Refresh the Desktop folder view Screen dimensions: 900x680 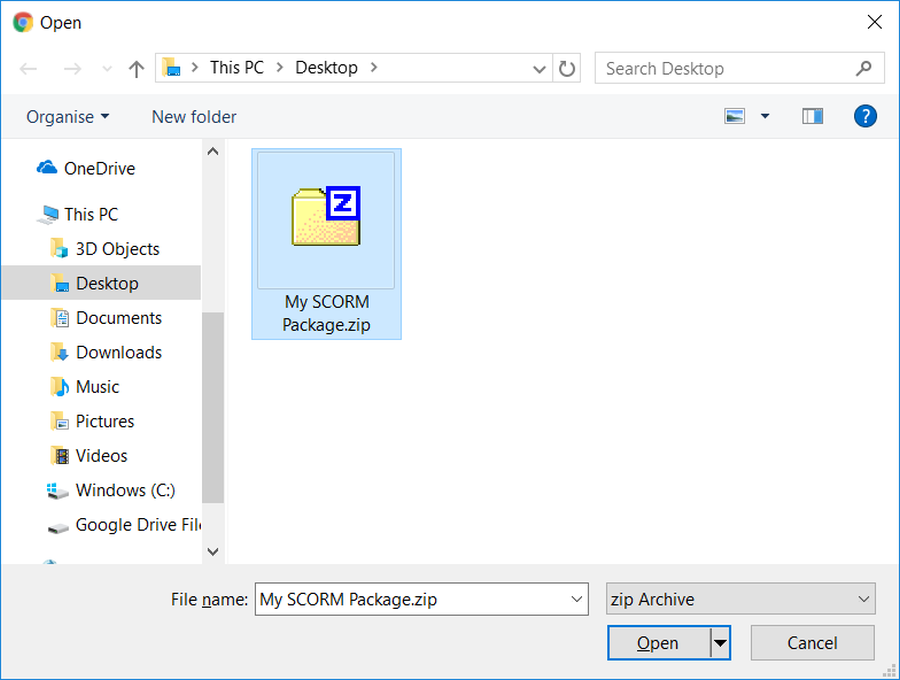pos(567,69)
